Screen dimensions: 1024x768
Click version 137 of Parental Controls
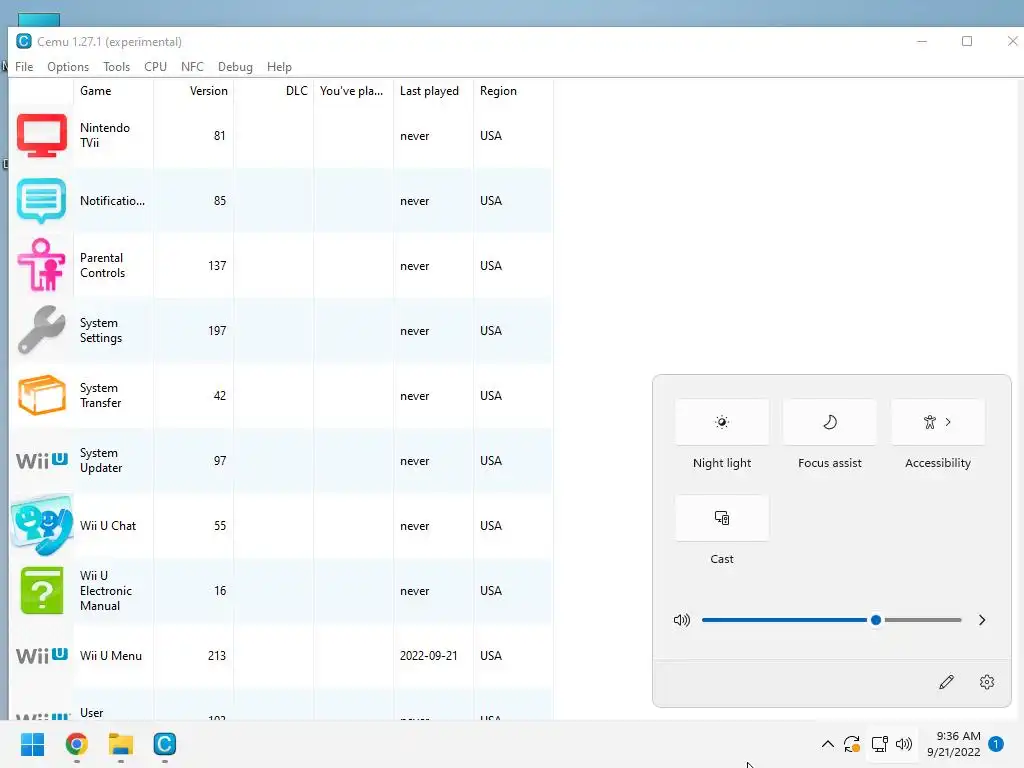(x=217, y=266)
